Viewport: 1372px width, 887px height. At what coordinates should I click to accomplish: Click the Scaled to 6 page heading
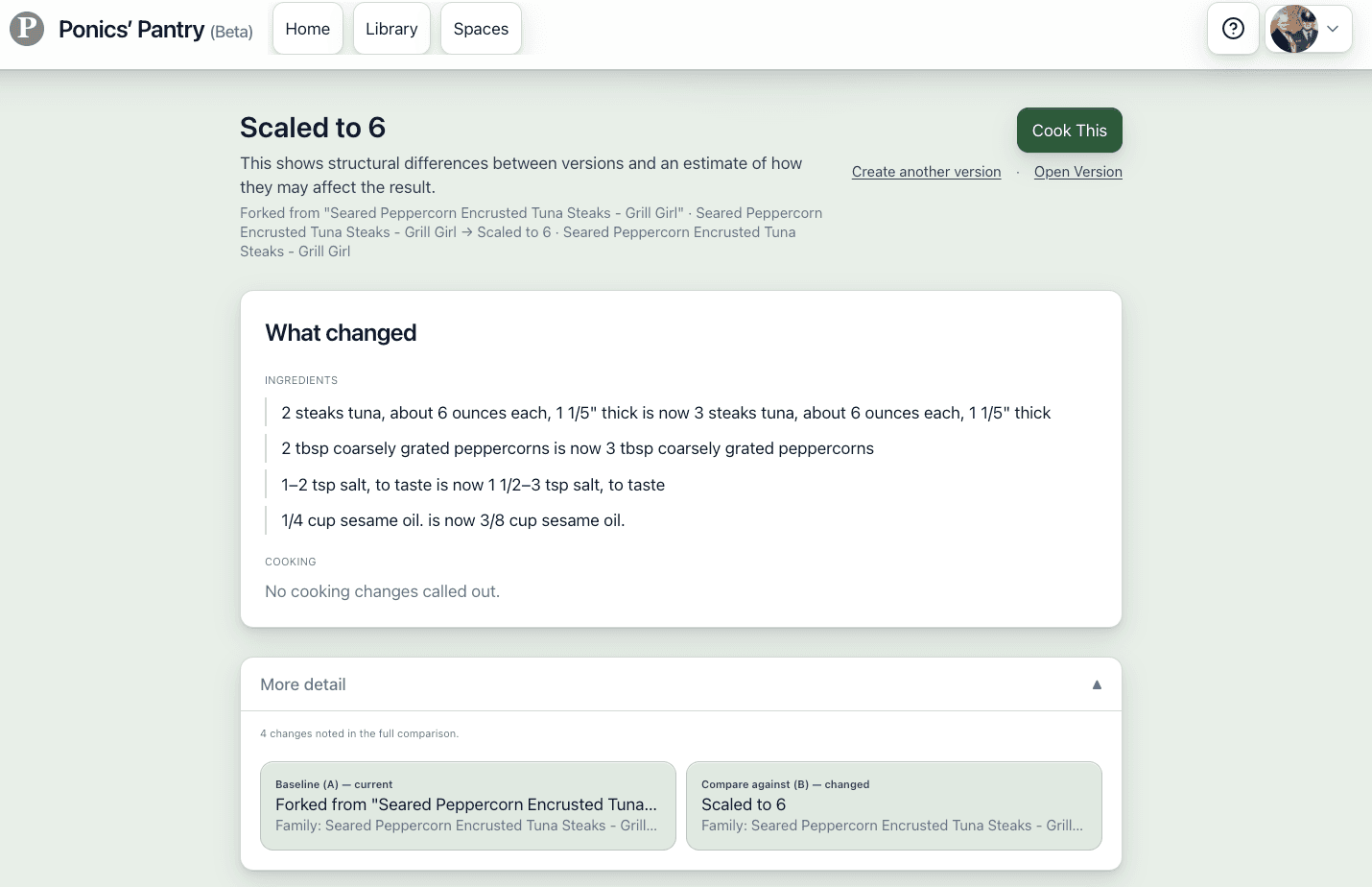313,128
